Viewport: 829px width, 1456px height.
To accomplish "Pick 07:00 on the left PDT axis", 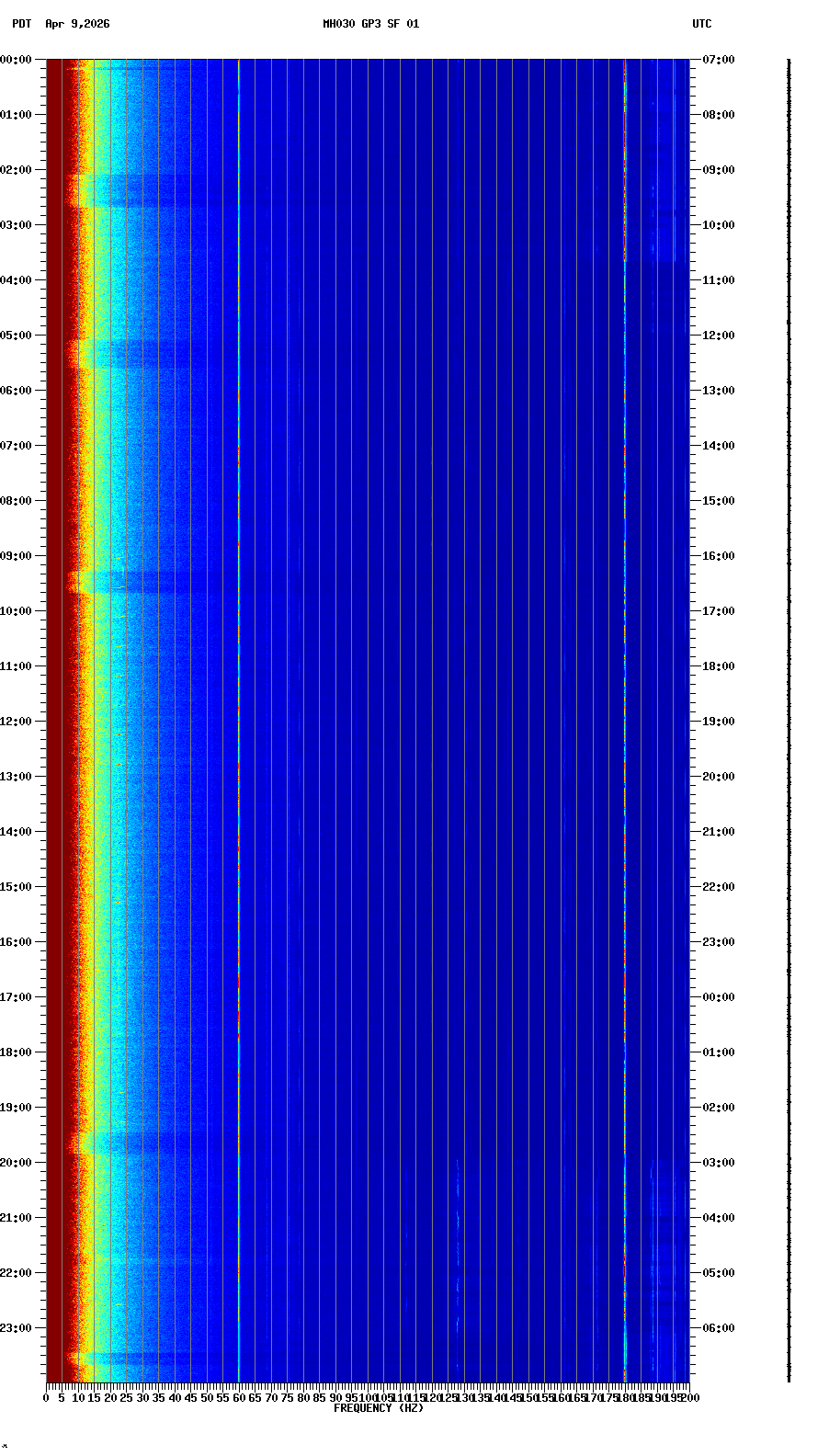I will point(17,446).
